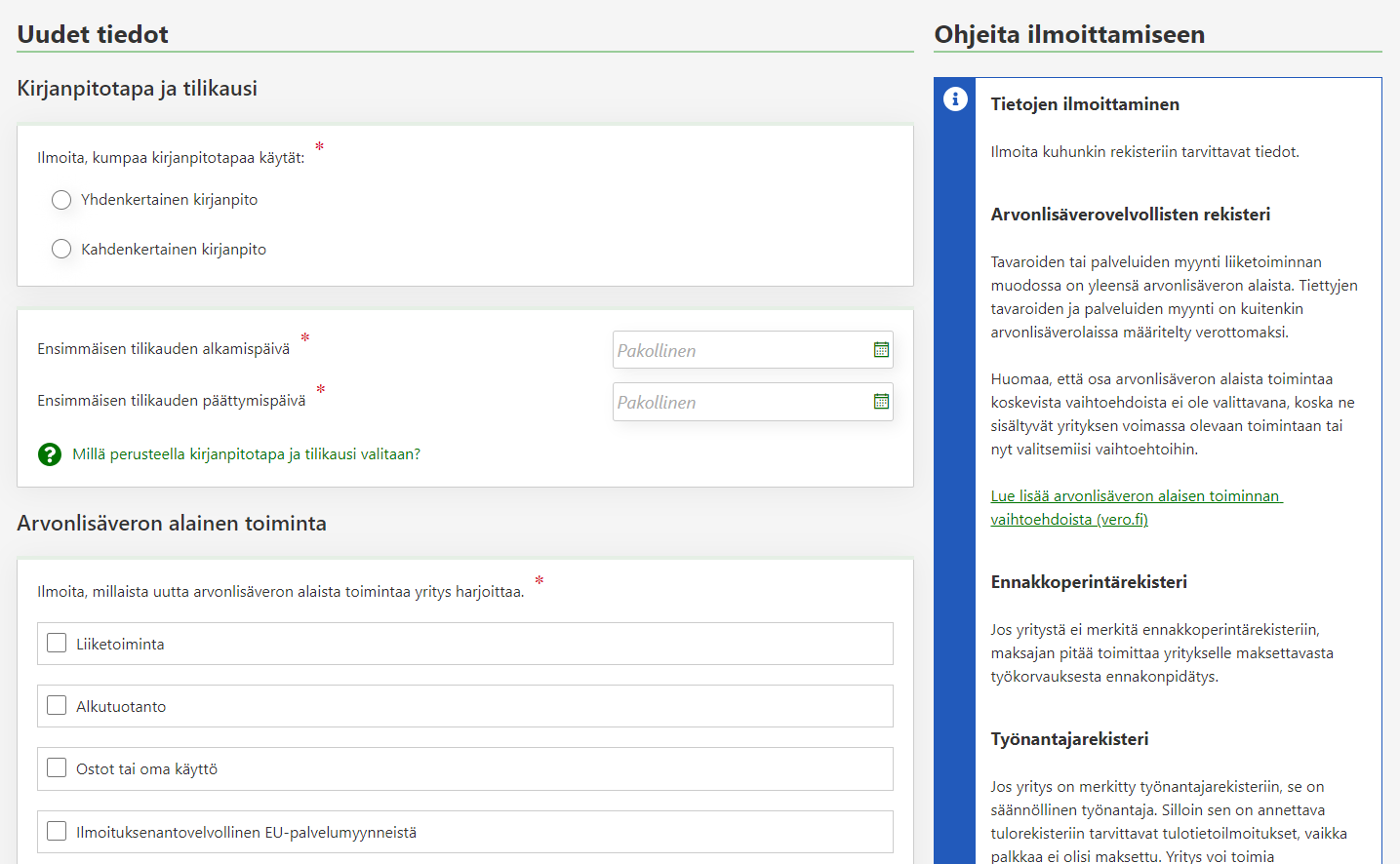Screen dimensions: 1400x864
Task: Check the Liiketoiminta checkbox
Action: coord(57,644)
